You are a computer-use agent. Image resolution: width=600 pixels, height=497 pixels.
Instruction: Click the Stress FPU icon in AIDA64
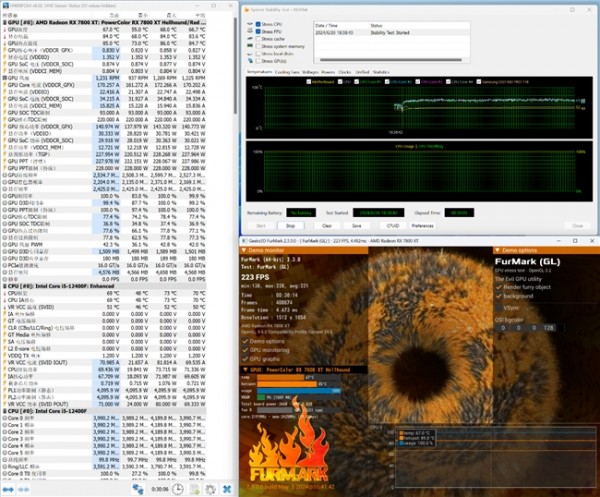[250, 31]
